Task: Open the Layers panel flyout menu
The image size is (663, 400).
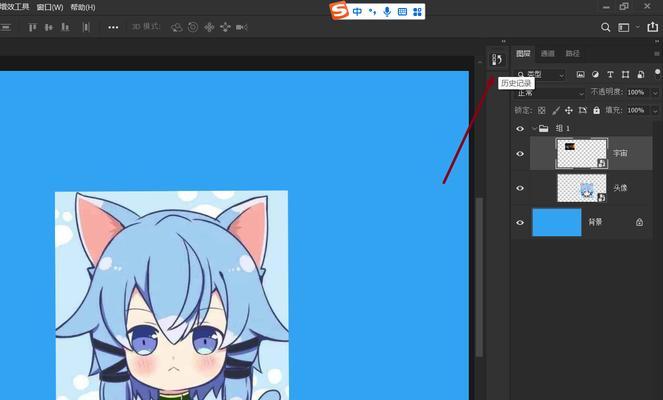Action: click(657, 54)
